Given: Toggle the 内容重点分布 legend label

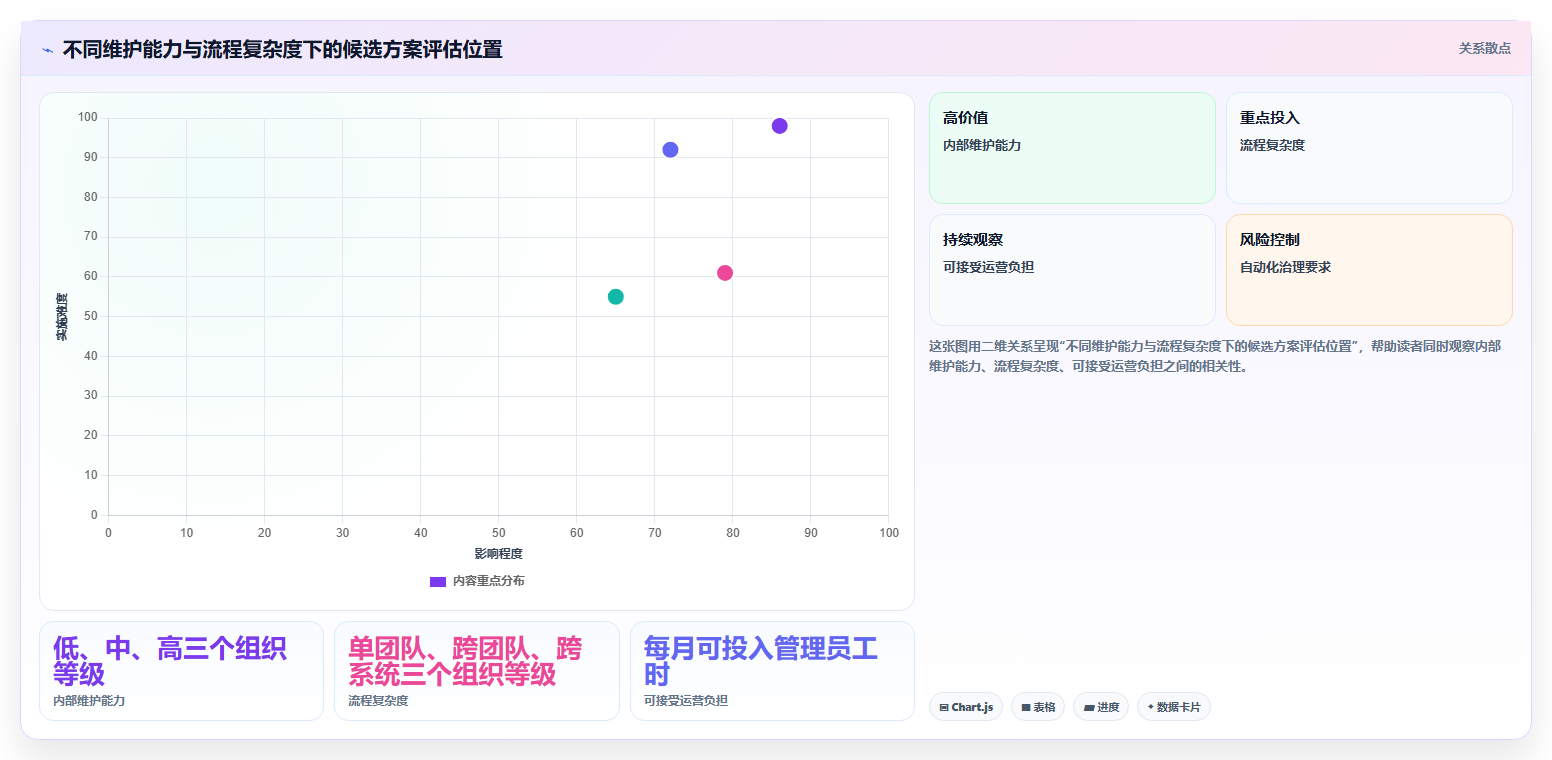Looking at the screenshot, I should coord(488,581).
